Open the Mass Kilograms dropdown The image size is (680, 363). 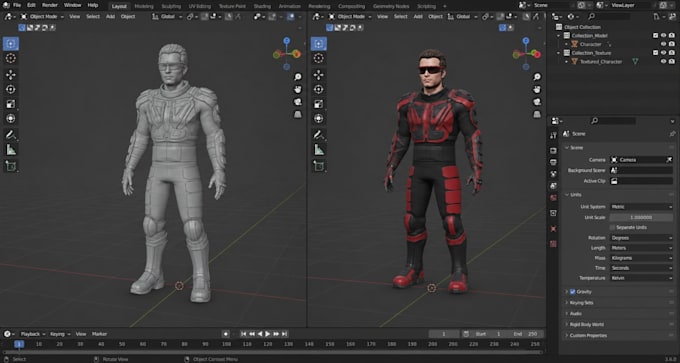tap(641, 258)
